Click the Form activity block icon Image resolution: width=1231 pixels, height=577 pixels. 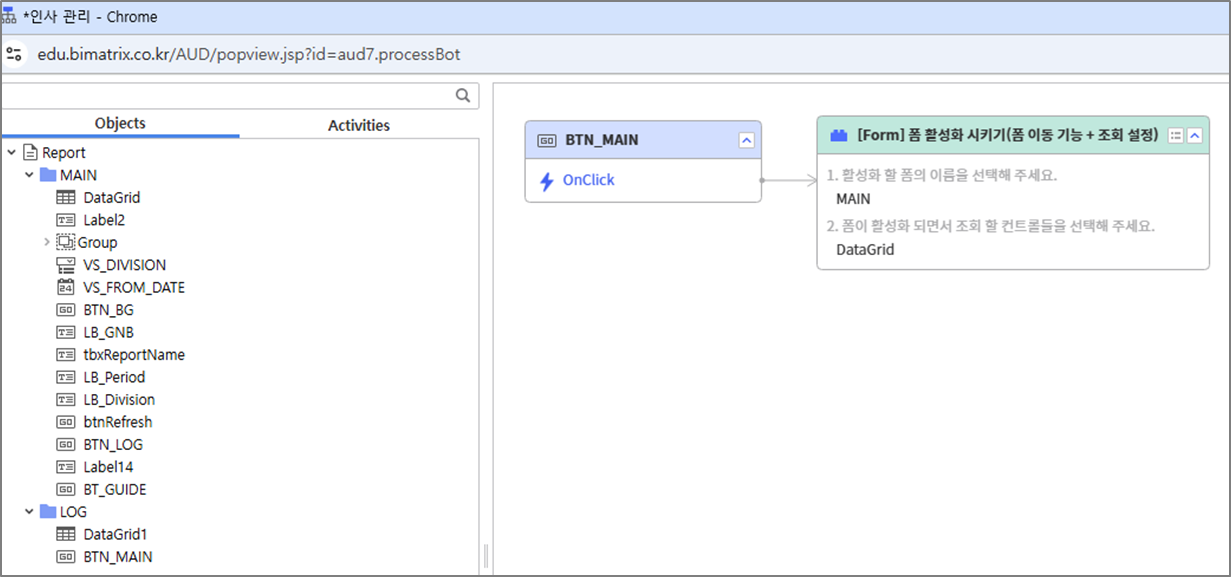[x=839, y=135]
